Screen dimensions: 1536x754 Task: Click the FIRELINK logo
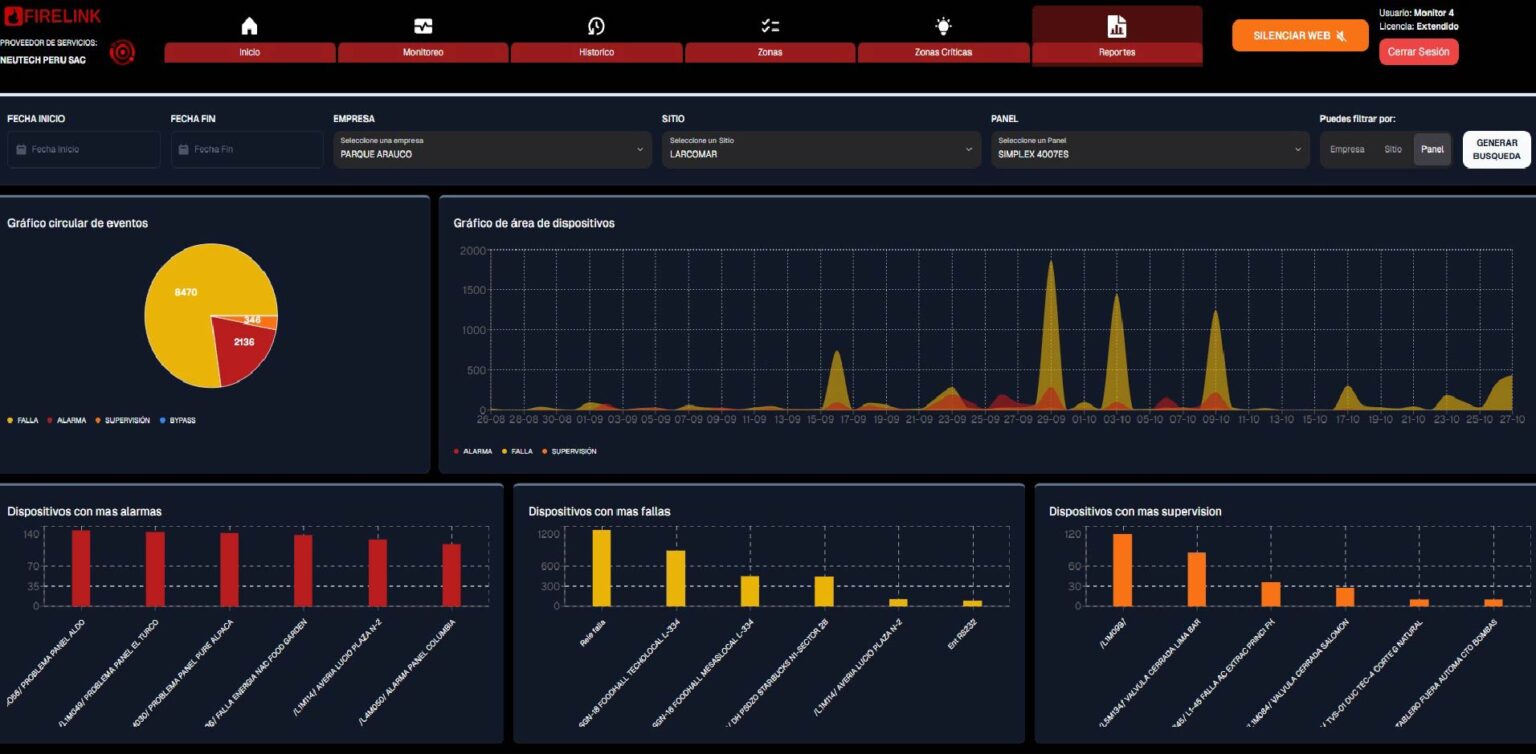tap(52, 16)
